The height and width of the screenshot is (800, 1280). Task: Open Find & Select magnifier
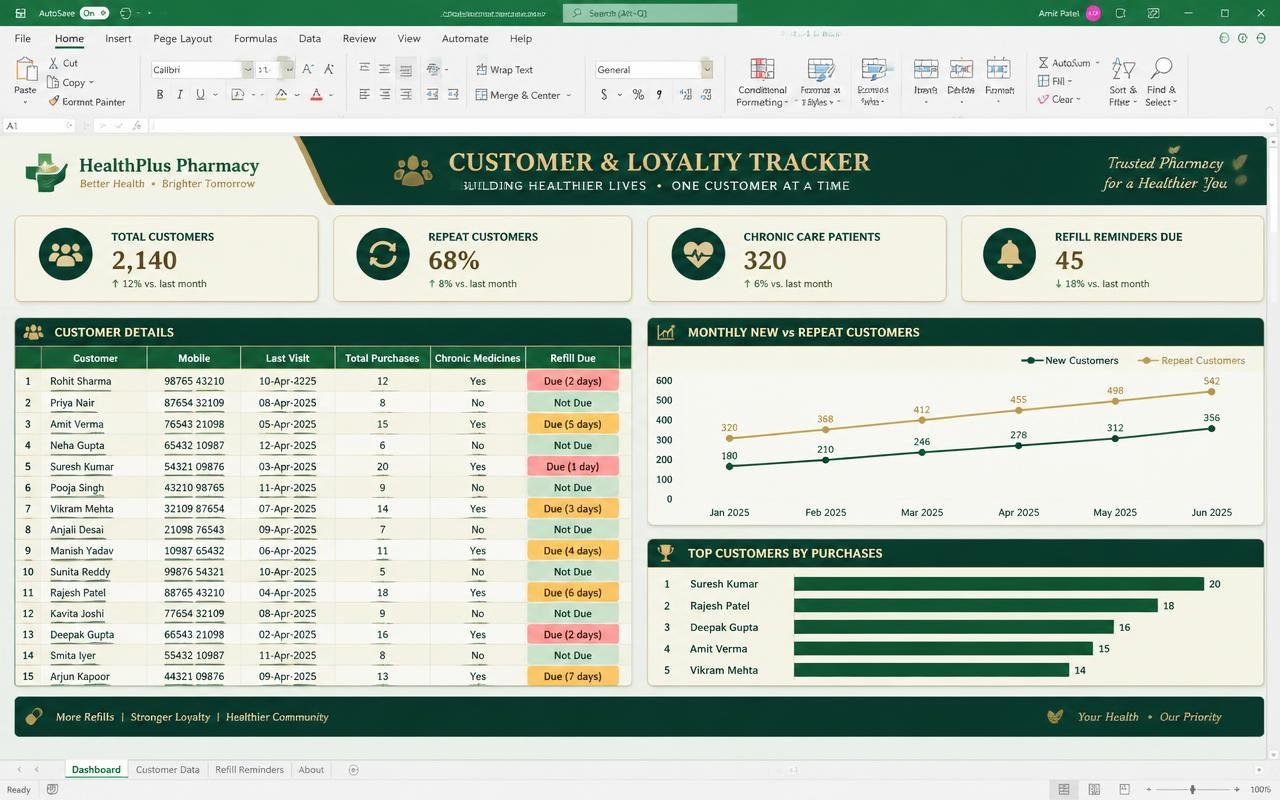point(1161,82)
